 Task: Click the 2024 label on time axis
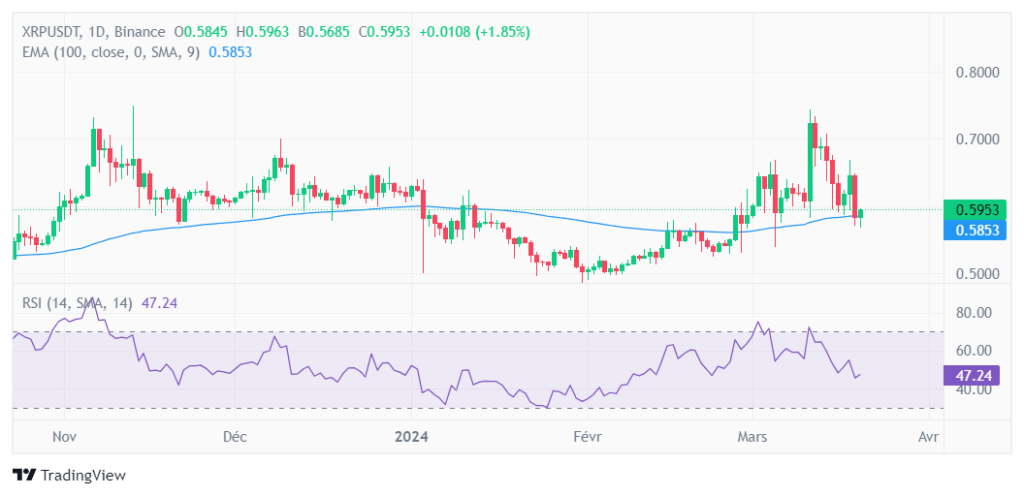tap(411, 437)
